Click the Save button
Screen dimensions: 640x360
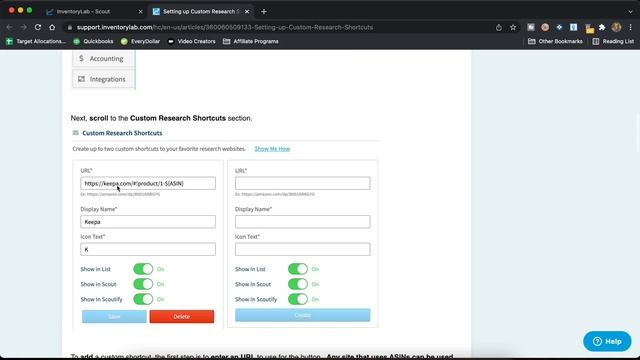[114, 316]
